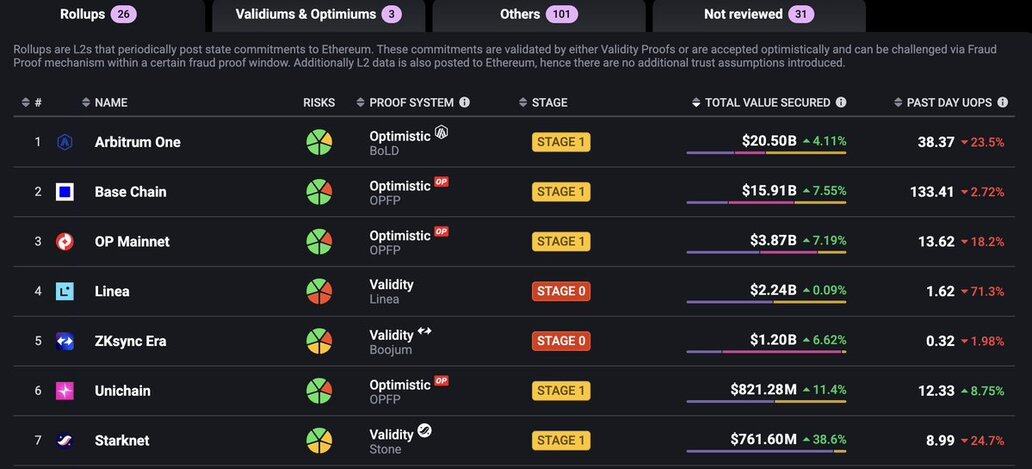The width and height of the screenshot is (1032, 469).
Task: Click the OP Mainnet logo icon
Action: point(65,242)
